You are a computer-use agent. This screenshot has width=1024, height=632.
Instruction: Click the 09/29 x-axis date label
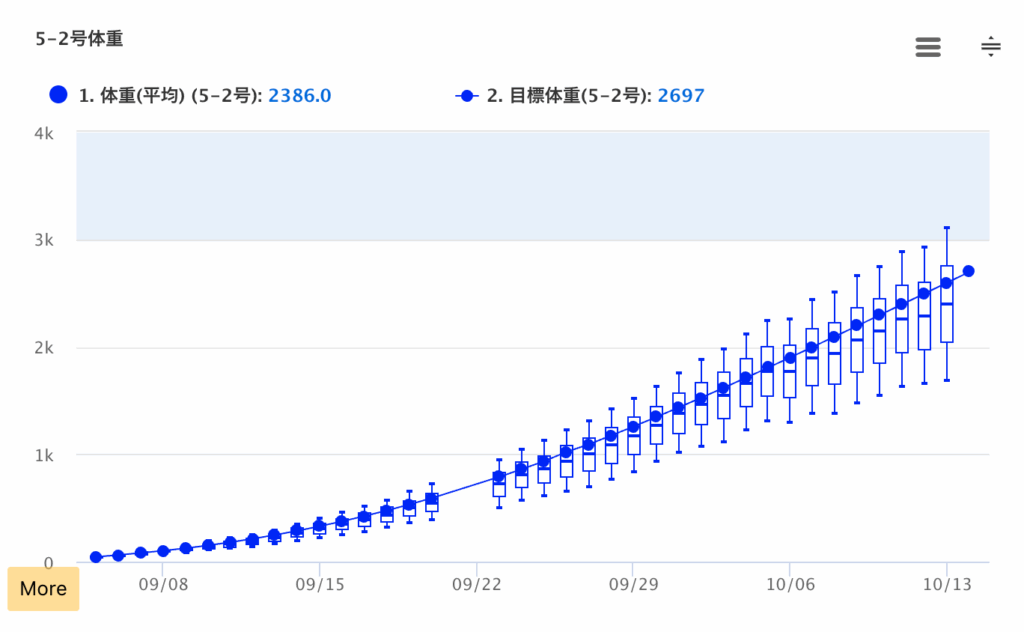point(633,582)
